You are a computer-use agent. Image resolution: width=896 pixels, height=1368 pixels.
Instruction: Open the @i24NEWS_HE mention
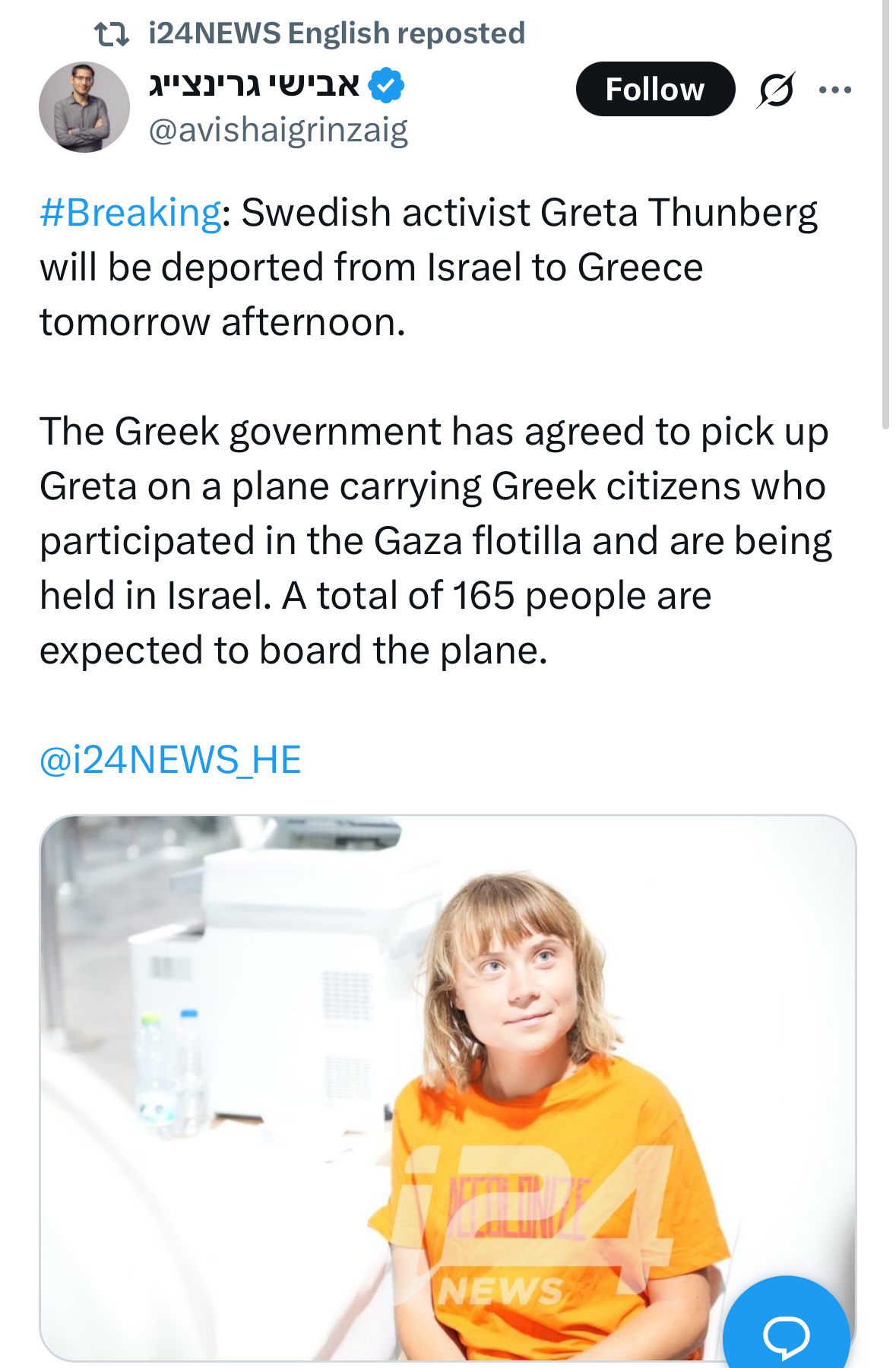point(170,760)
